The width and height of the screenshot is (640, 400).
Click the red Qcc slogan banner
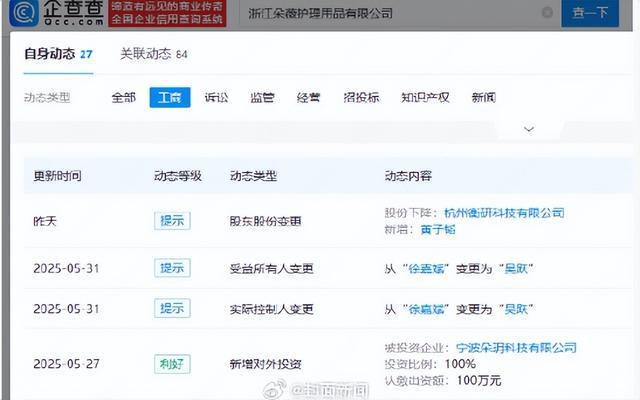[167, 13]
